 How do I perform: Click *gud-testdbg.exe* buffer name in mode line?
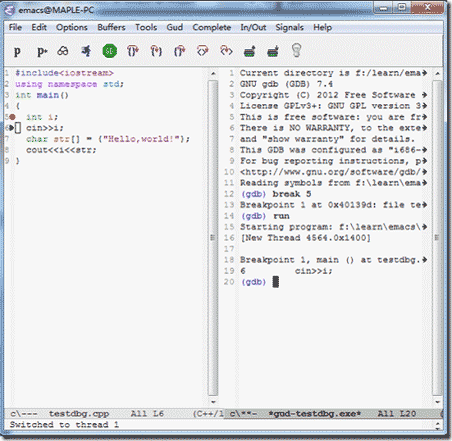tap(315, 414)
